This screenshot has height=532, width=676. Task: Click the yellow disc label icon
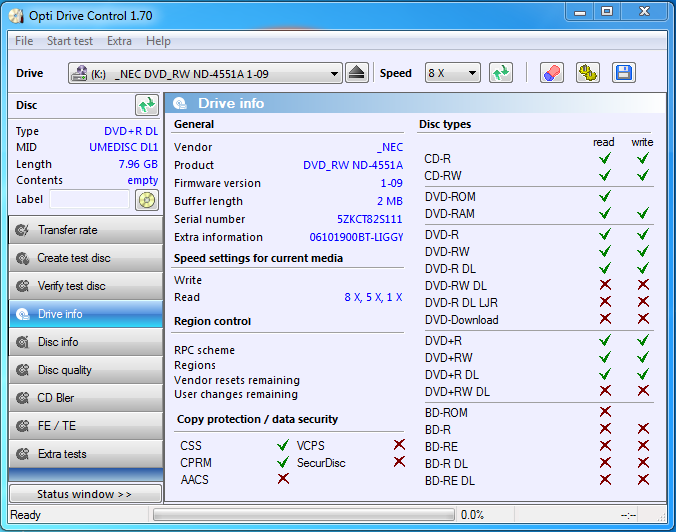[x=147, y=200]
